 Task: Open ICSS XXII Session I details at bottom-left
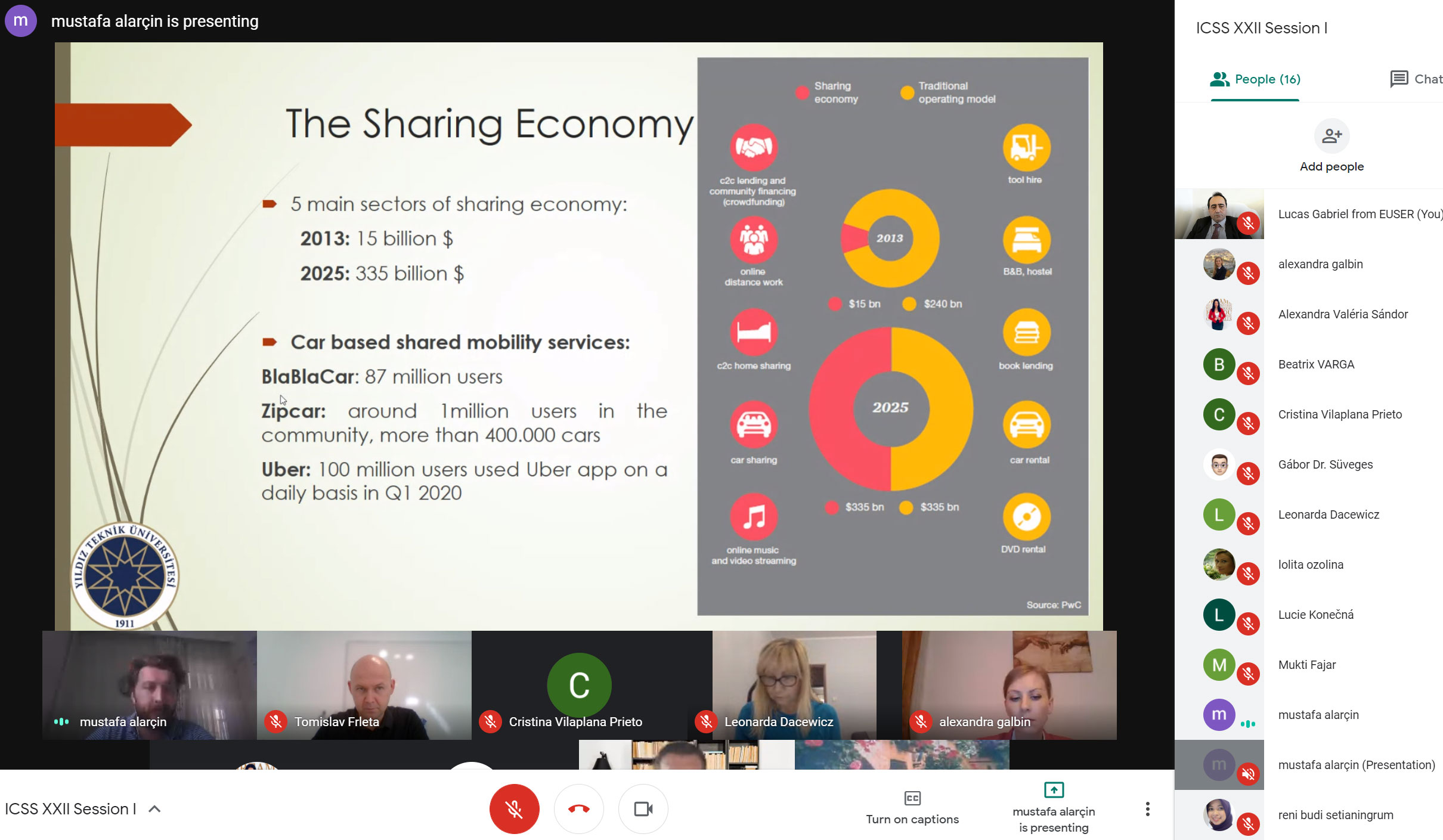pos(70,809)
